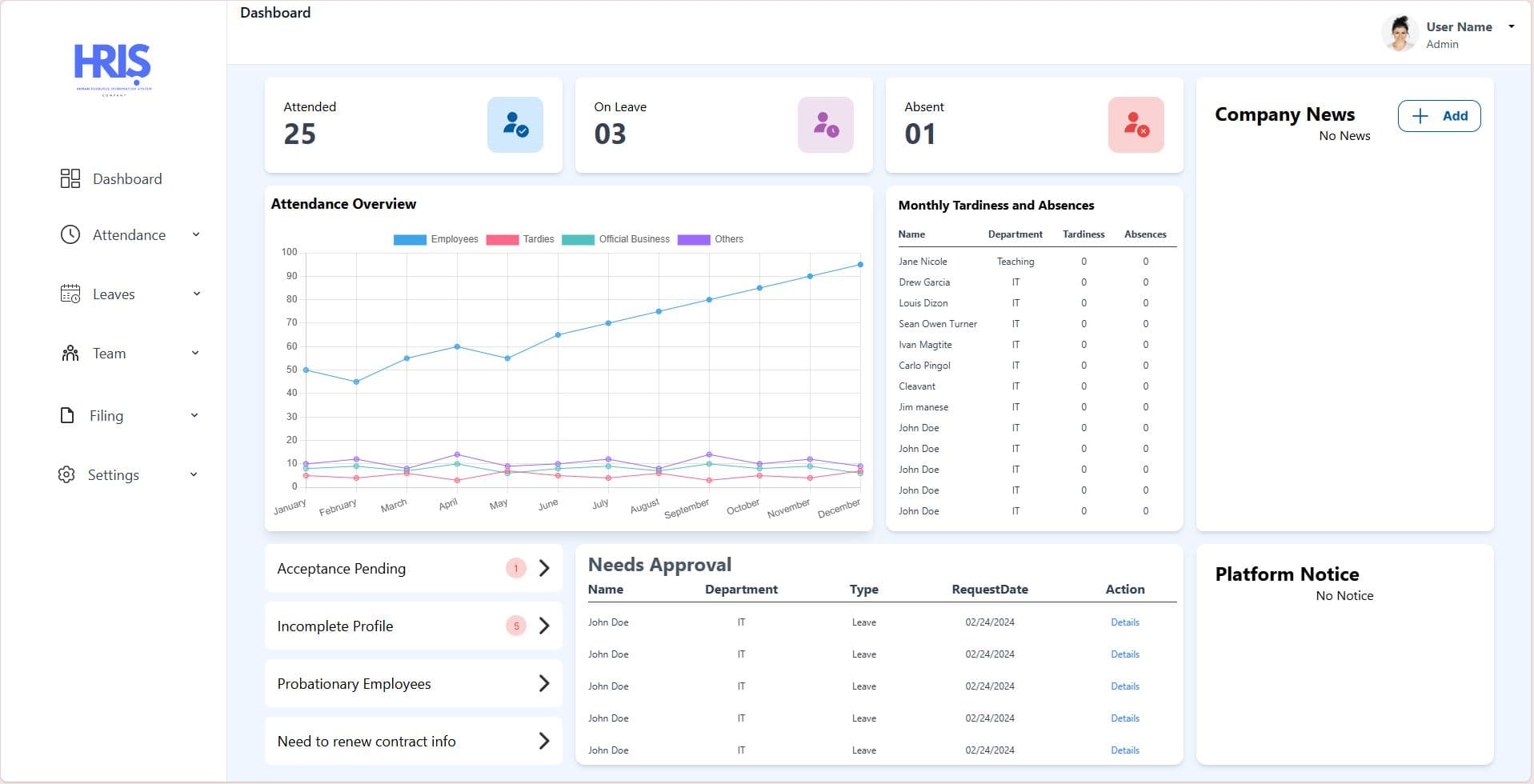Click Jim manese in tardiness table
Screen dimensions: 1534x784
pyautogui.click(x=923, y=407)
